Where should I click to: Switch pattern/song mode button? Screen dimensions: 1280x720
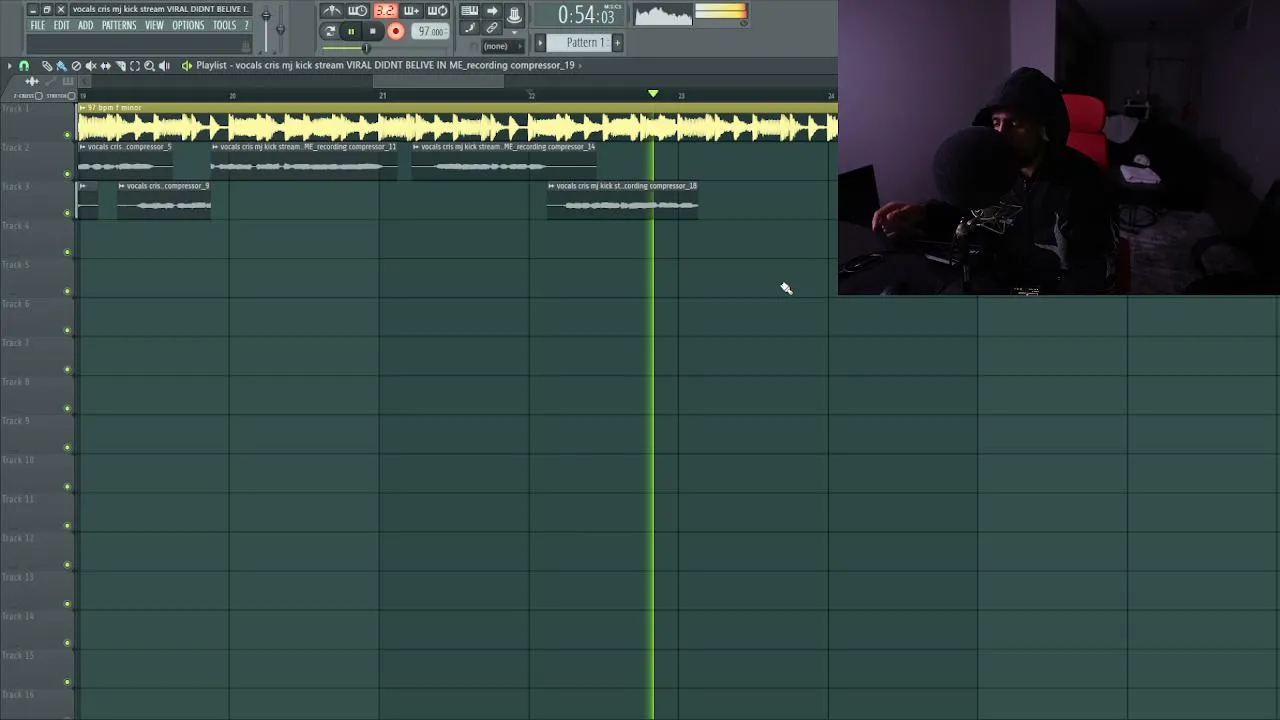pos(330,31)
